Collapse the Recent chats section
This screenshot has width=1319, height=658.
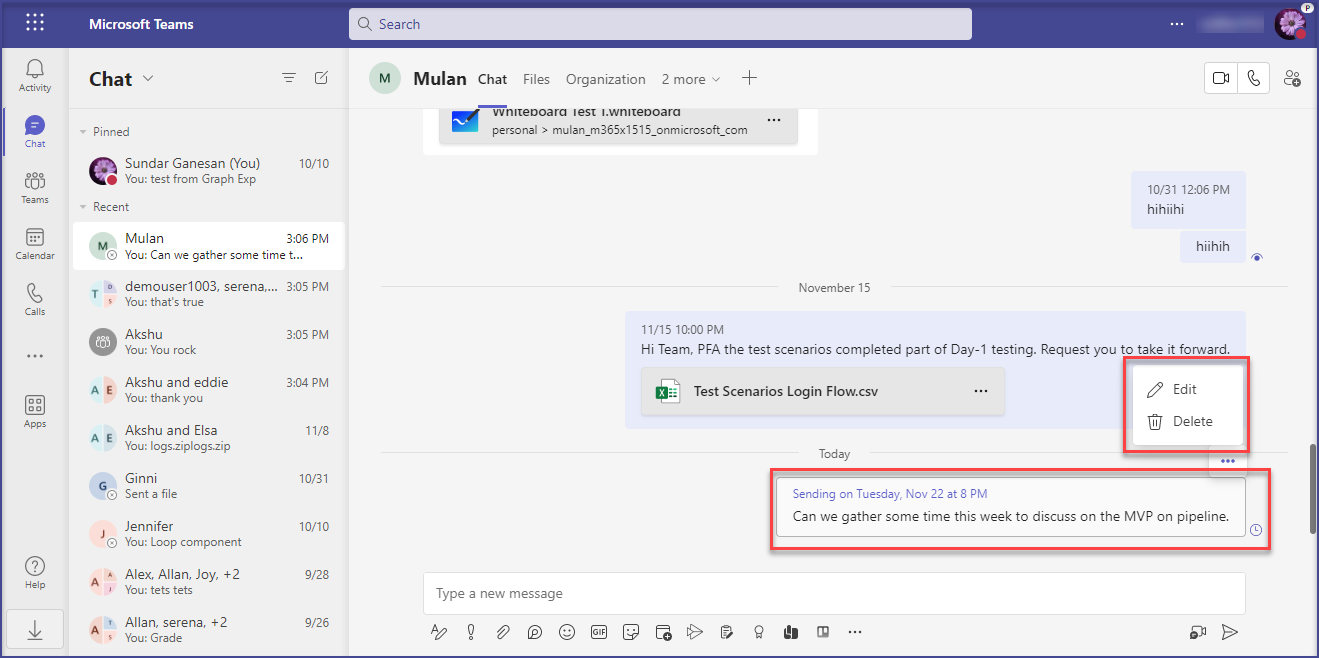point(83,207)
